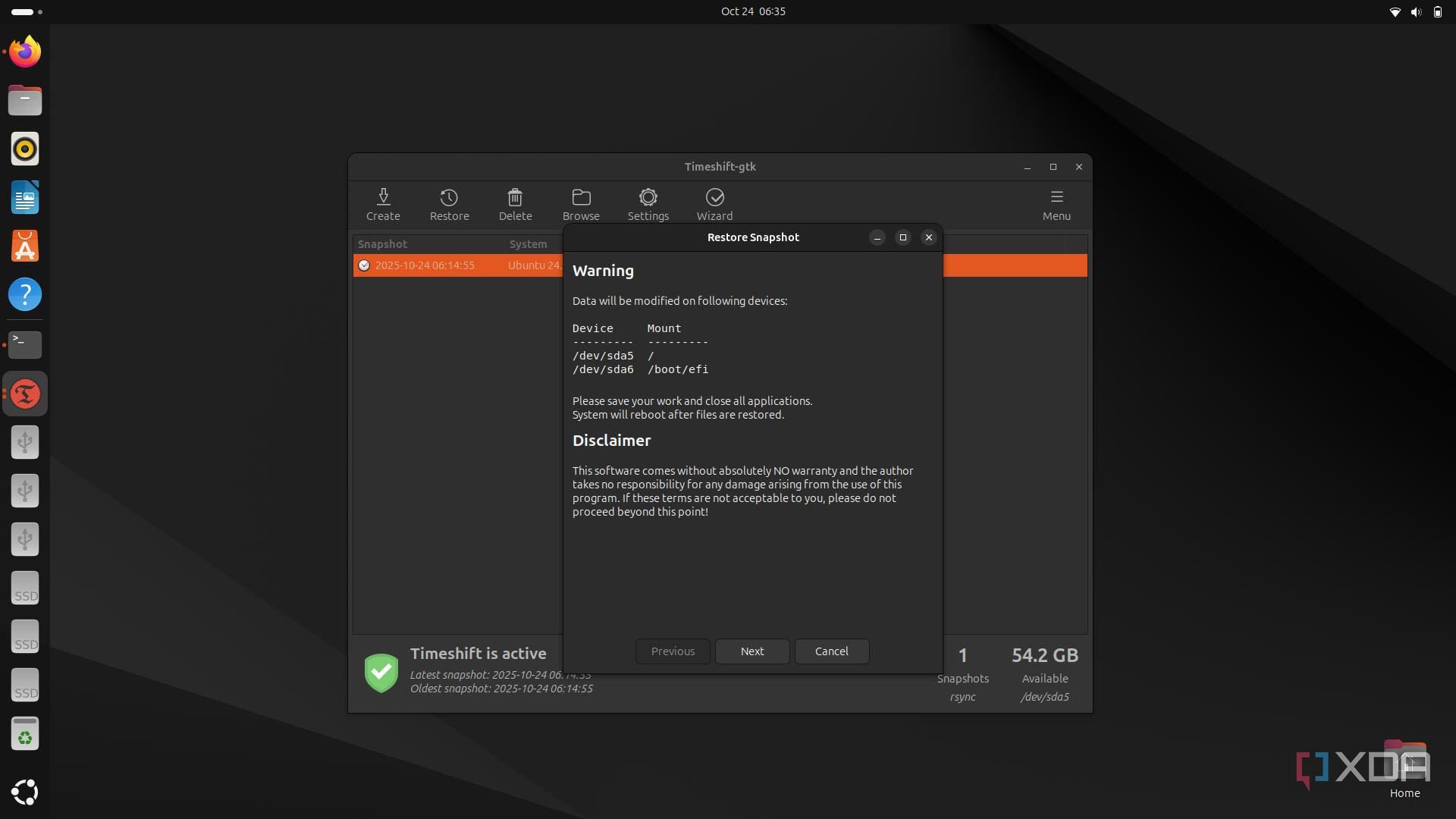Open Terminal from the dock

coord(25,344)
